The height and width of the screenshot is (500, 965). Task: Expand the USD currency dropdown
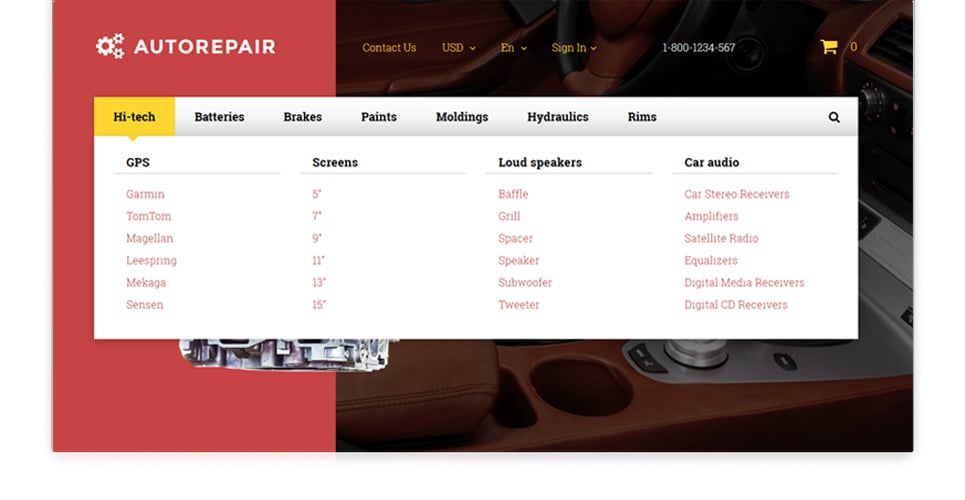[458, 47]
